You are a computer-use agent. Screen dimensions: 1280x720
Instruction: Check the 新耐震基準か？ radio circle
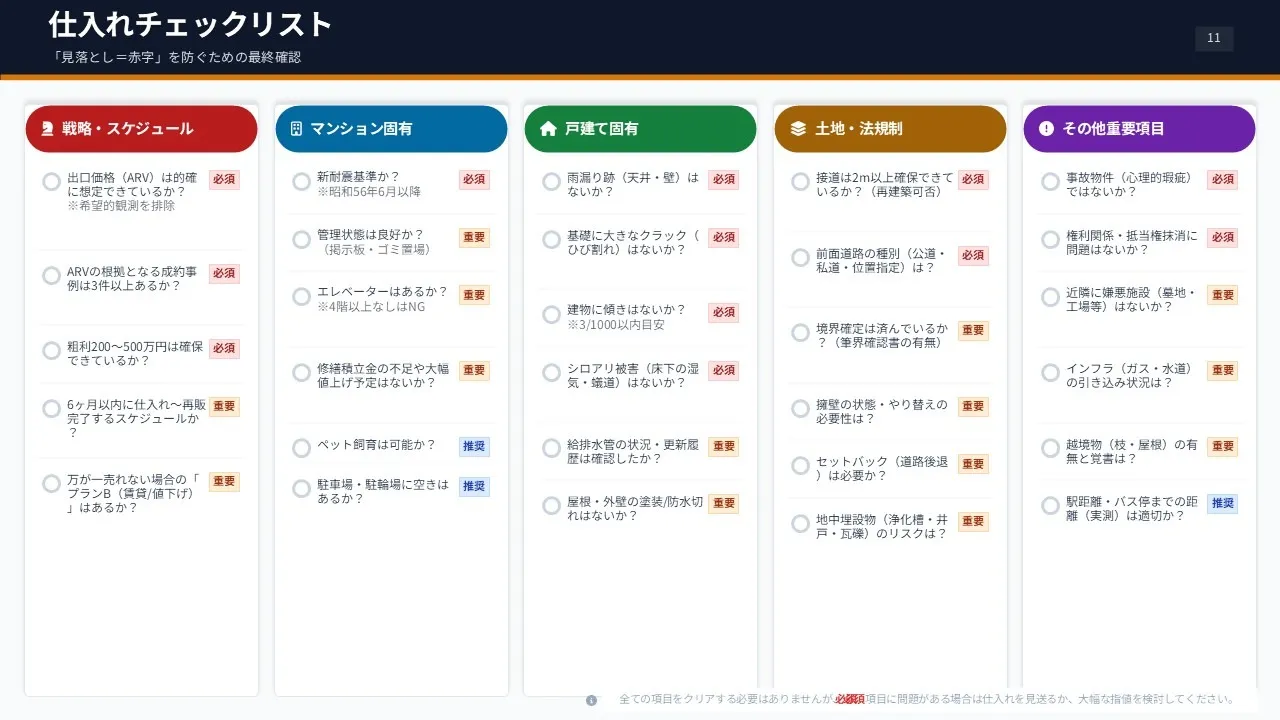[301, 181]
